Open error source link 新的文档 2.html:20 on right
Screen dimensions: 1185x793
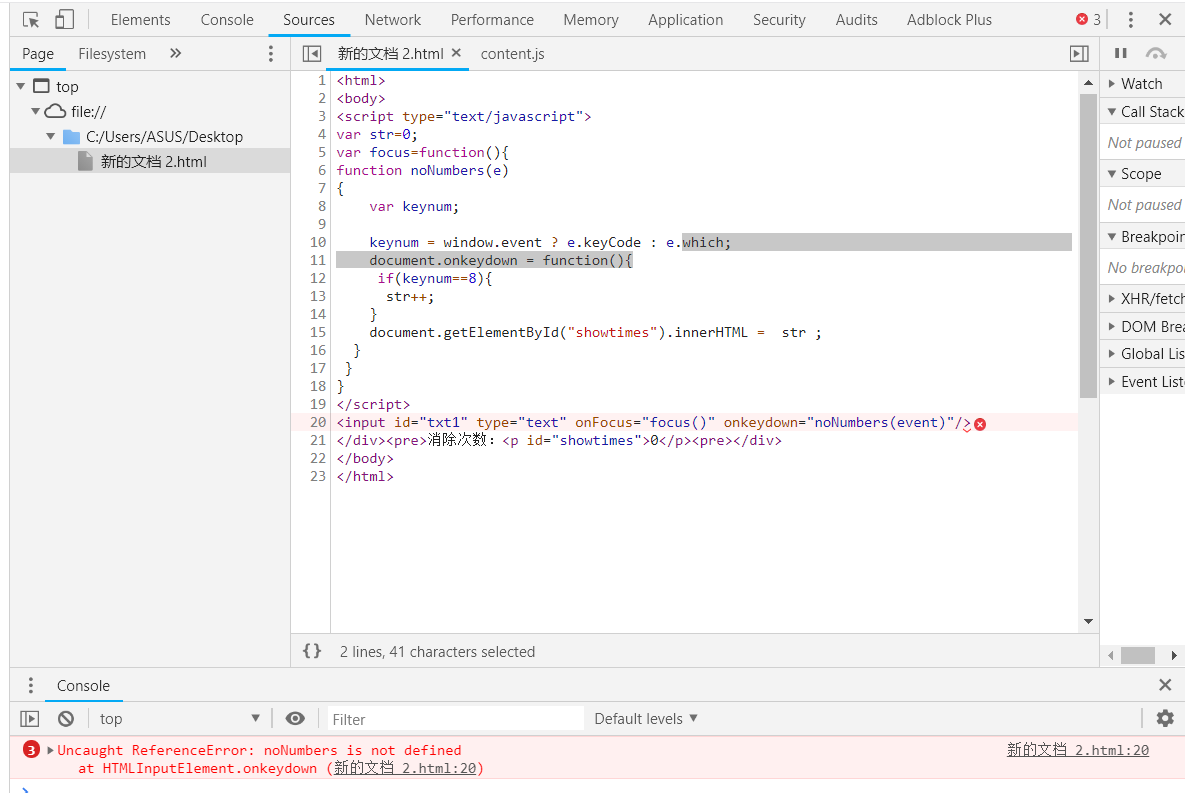click(1078, 750)
